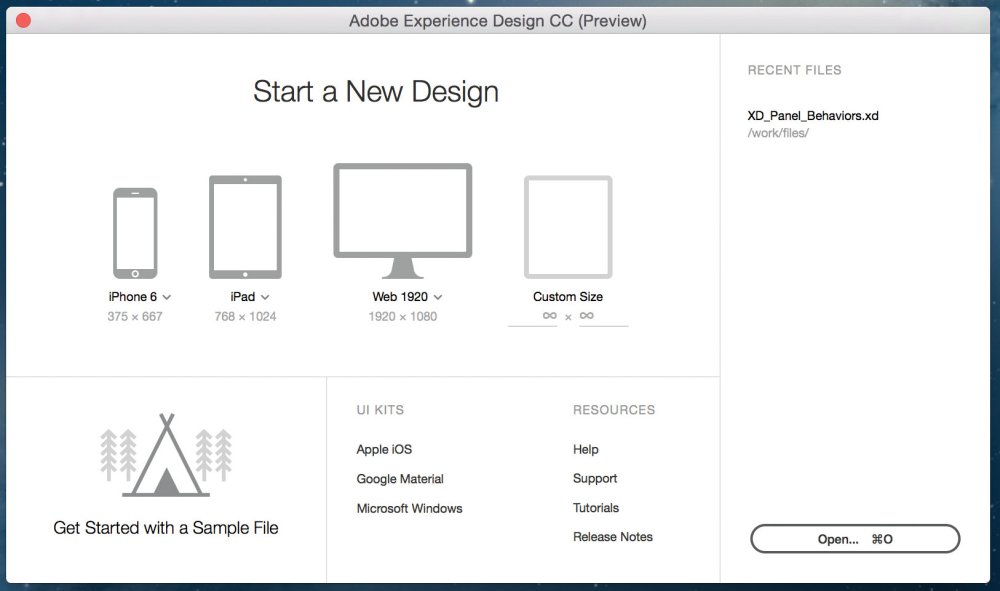Choose the Web 1920 monitor icon
1000x591 pixels.
pyautogui.click(x=403, y=221)
